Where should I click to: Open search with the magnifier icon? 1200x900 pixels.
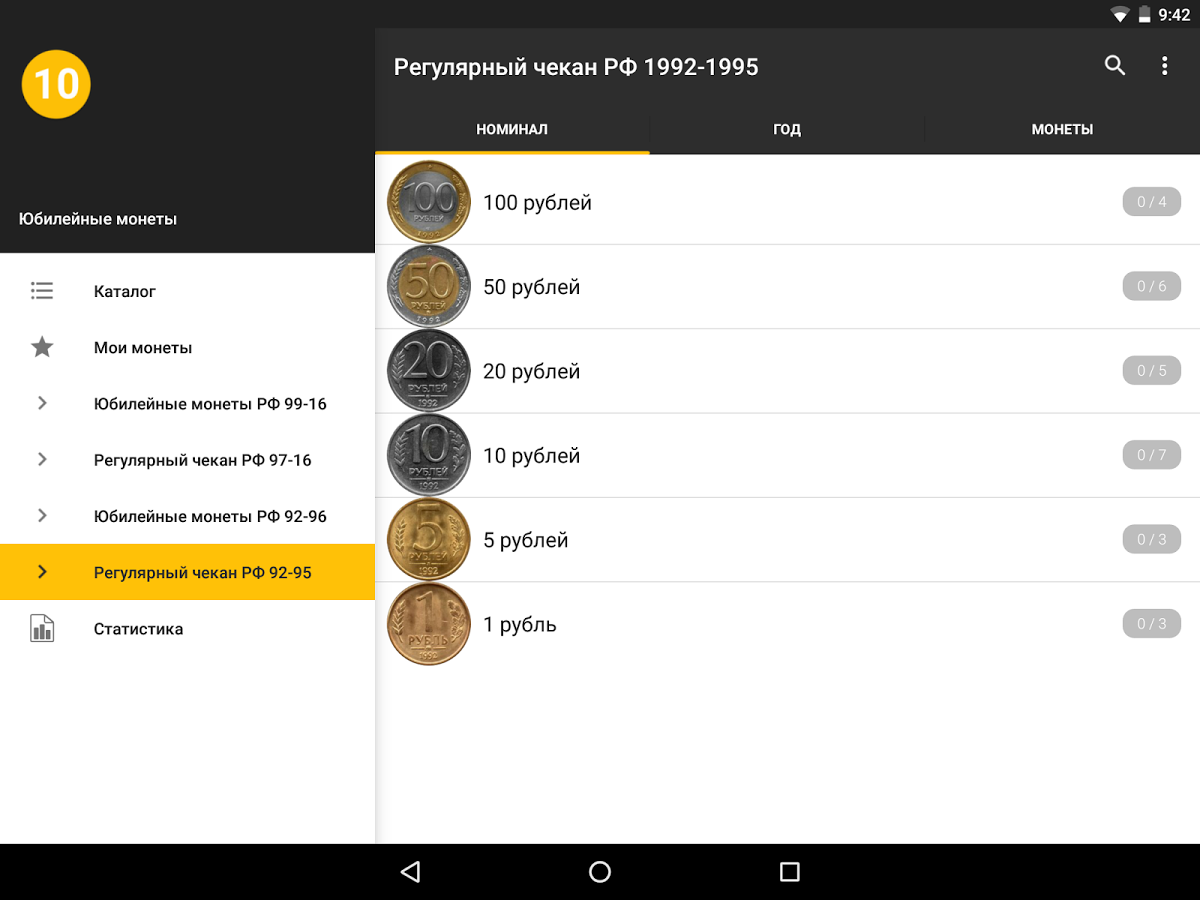click(x=1115, y=66)
